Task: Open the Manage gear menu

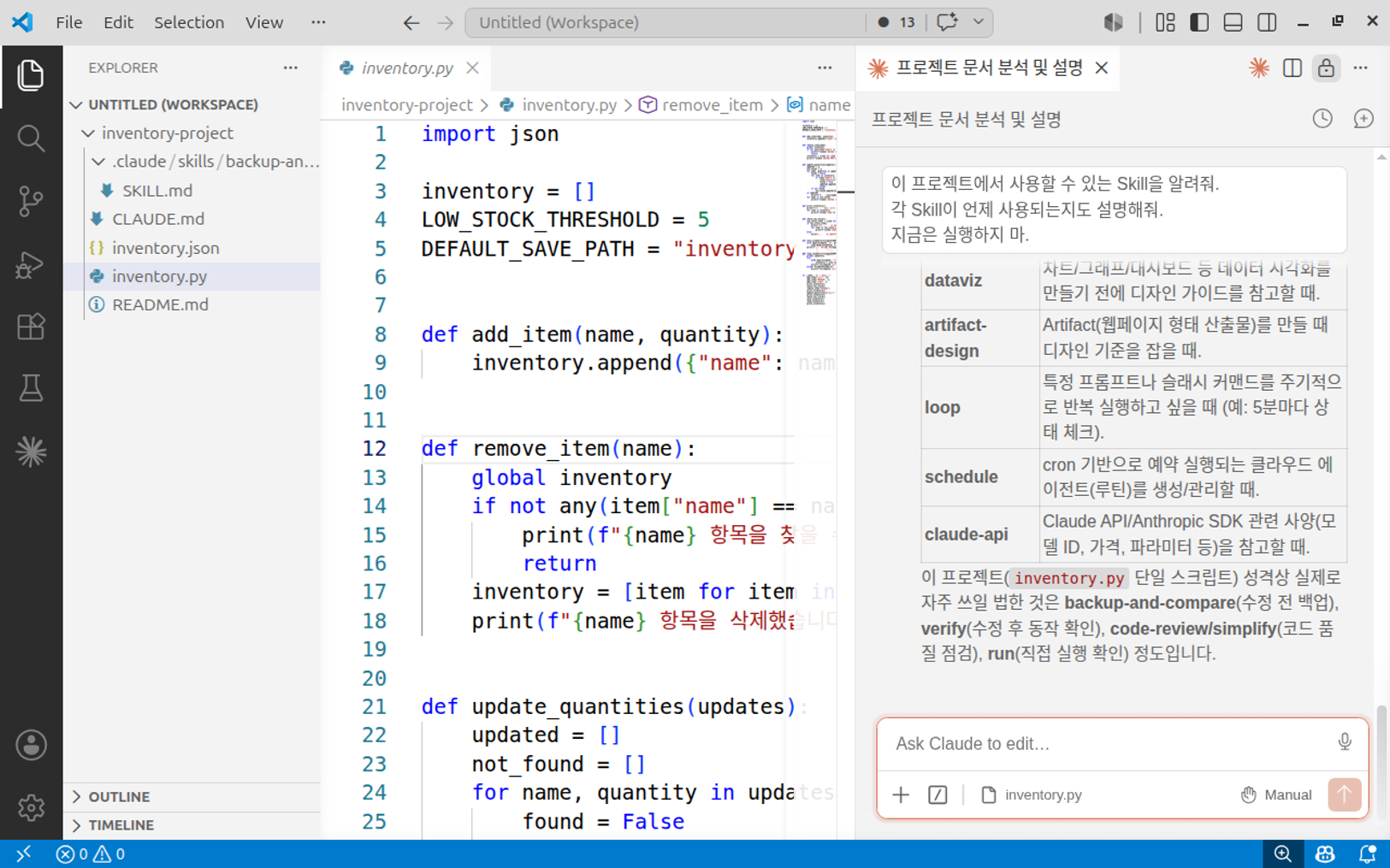Action: (31, 807)
